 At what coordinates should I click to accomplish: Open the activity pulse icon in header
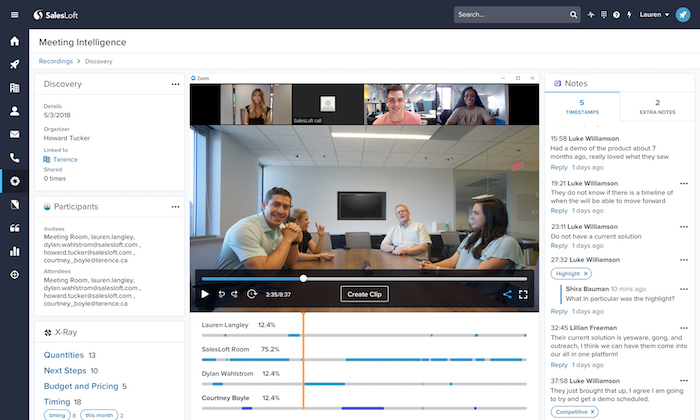coord(591,15)
